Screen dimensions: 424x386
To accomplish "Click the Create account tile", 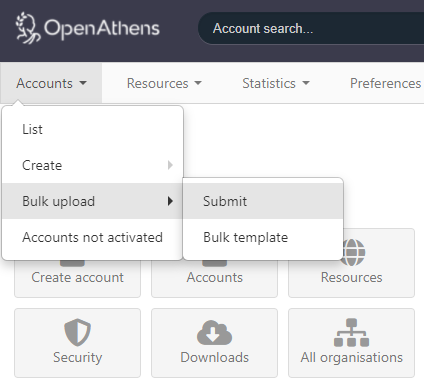I will [77, 278].
